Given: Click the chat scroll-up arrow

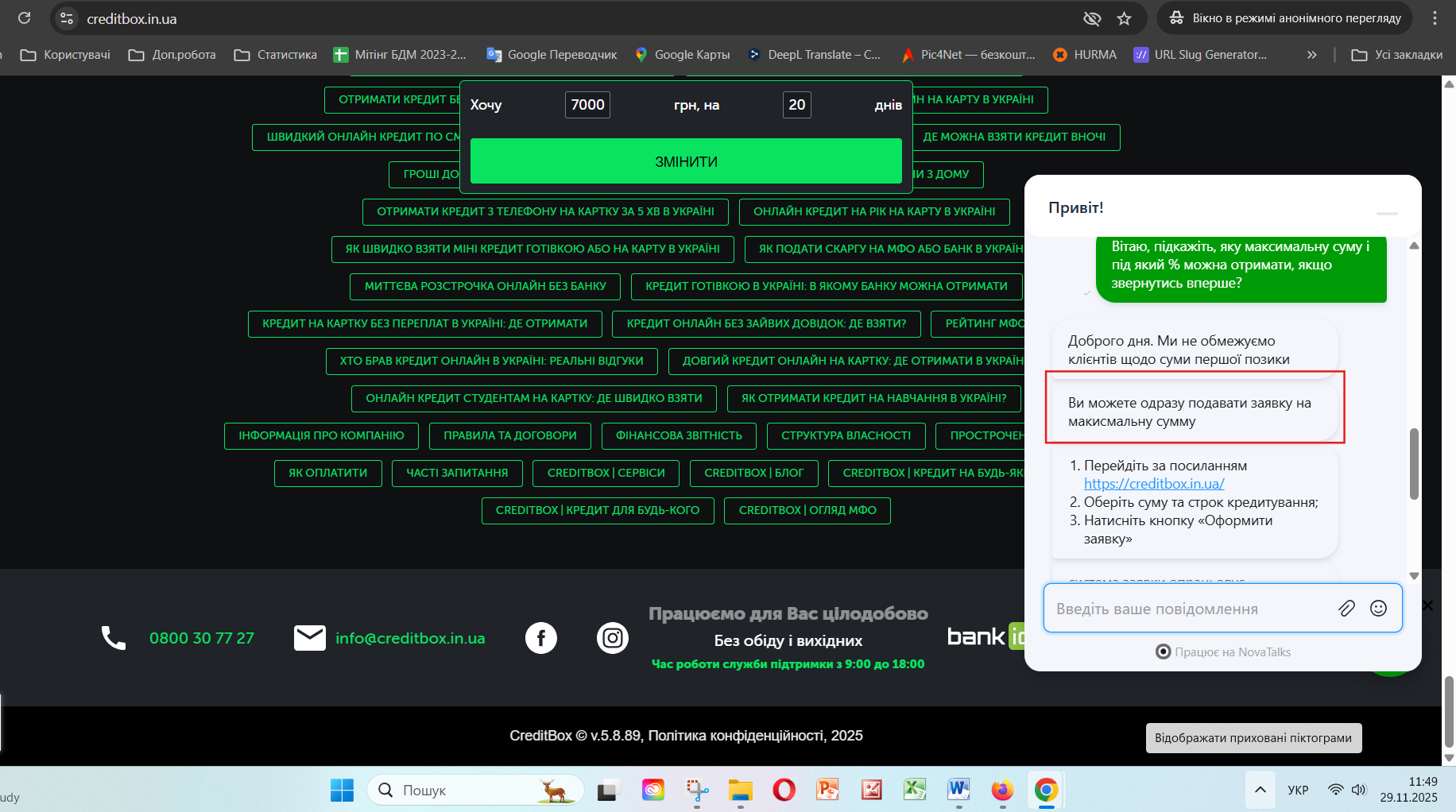Looking at the screenshot, I should tap(1414, 246).
